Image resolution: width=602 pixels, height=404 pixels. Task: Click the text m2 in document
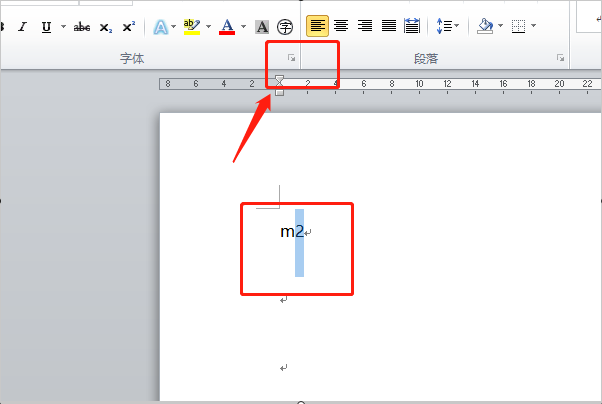[292, 232]
